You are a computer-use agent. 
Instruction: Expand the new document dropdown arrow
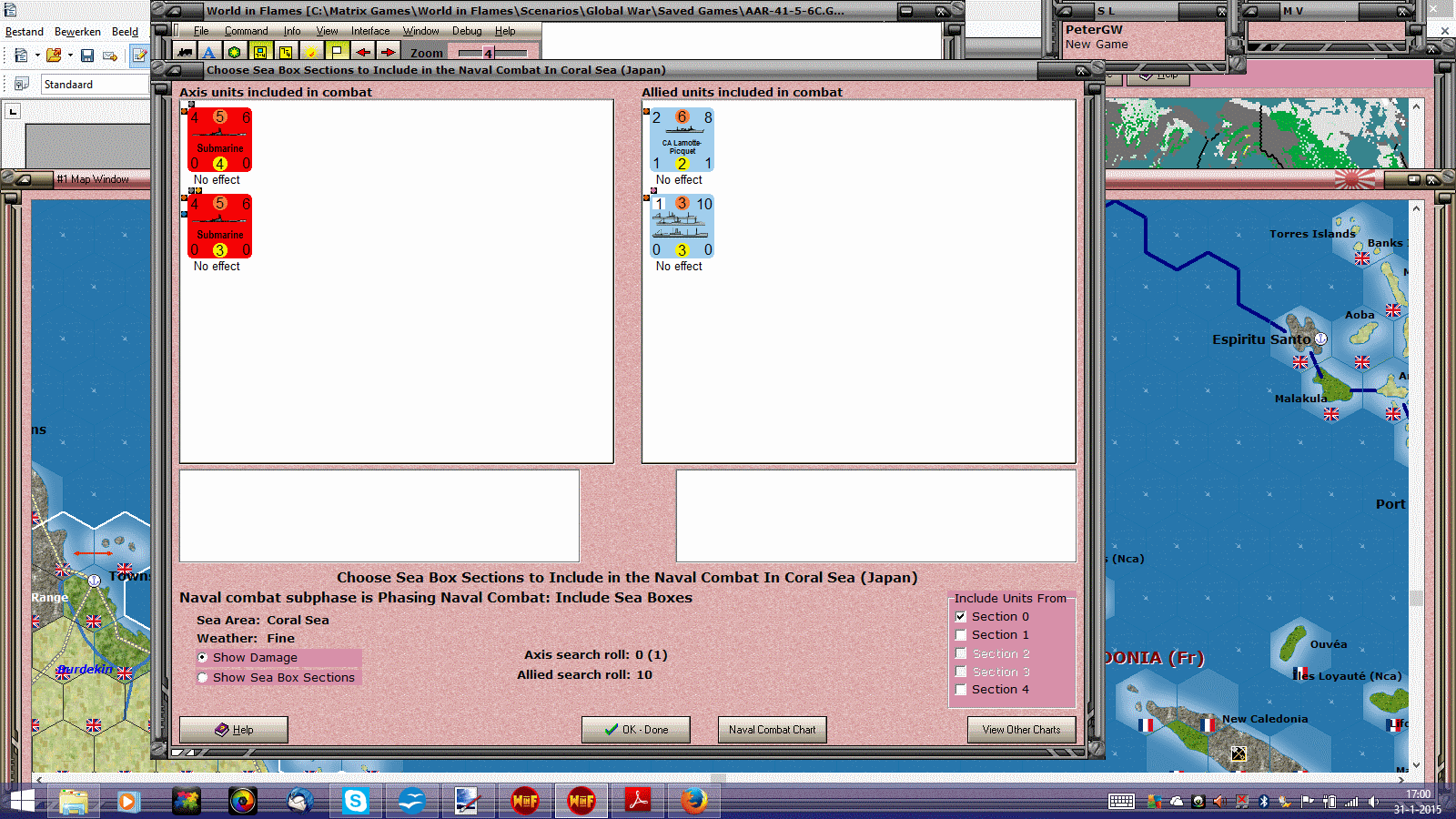tap(37, 56)
